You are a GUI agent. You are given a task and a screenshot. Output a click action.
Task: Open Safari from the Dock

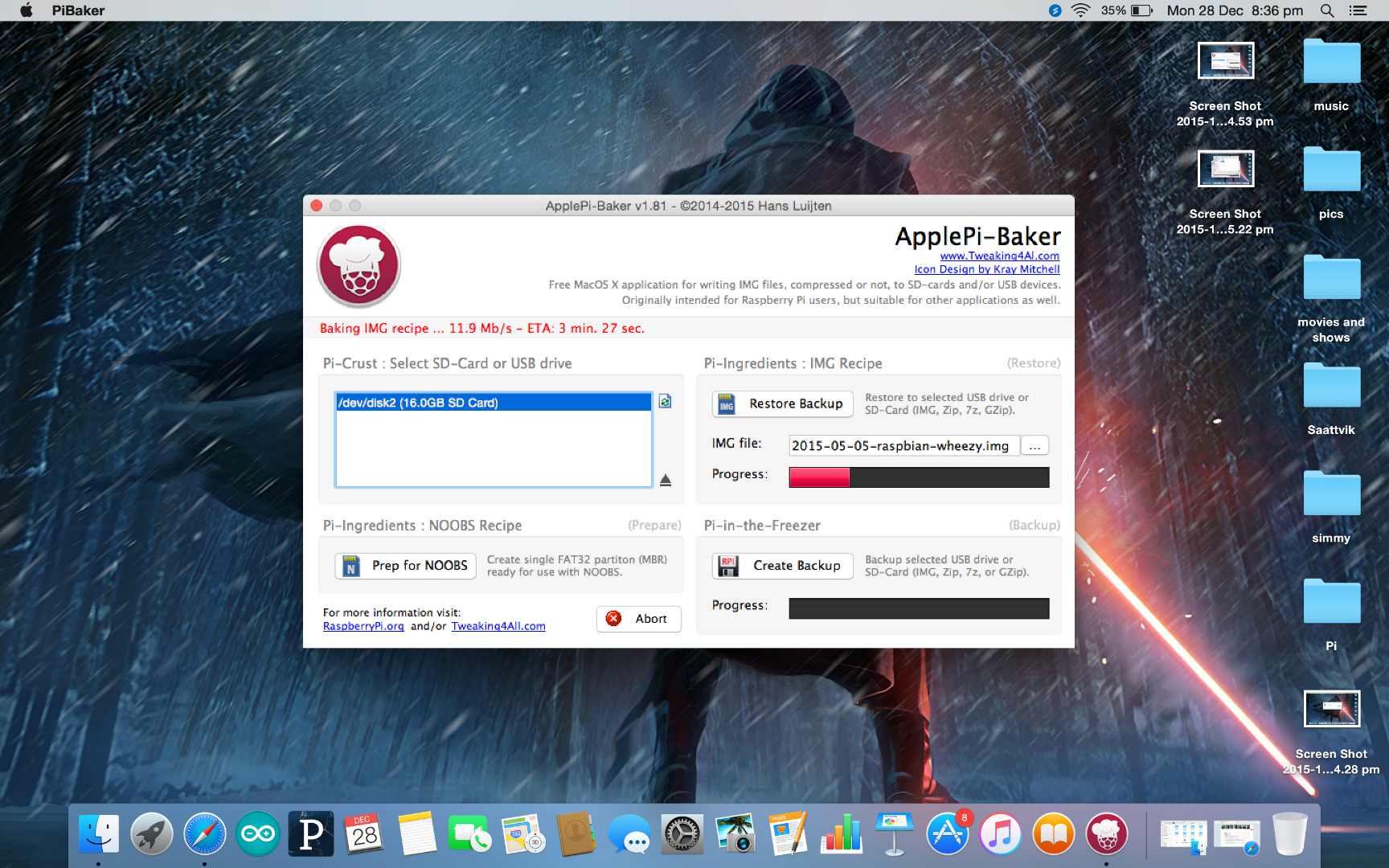[x=204, y=834]
